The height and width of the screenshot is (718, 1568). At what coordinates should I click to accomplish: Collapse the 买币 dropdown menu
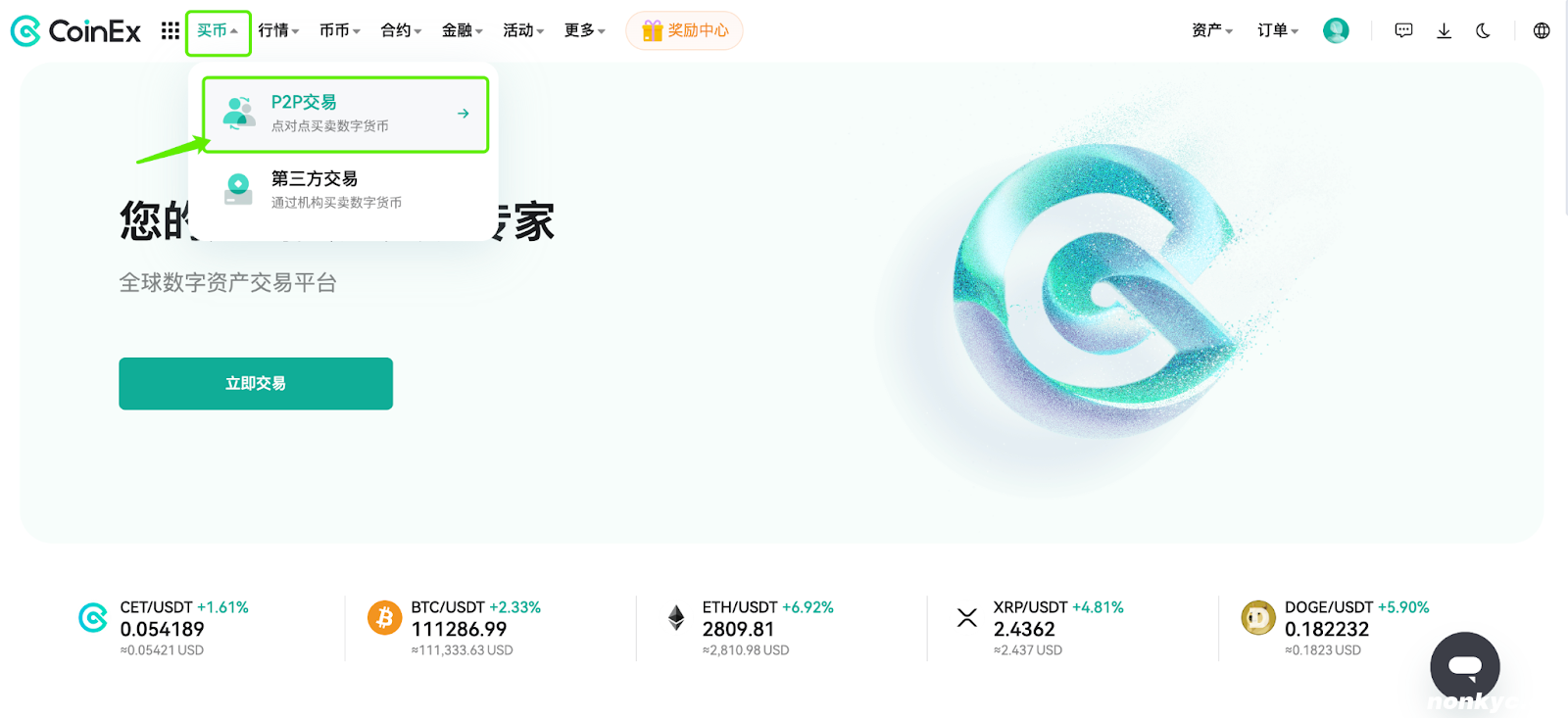218,31
